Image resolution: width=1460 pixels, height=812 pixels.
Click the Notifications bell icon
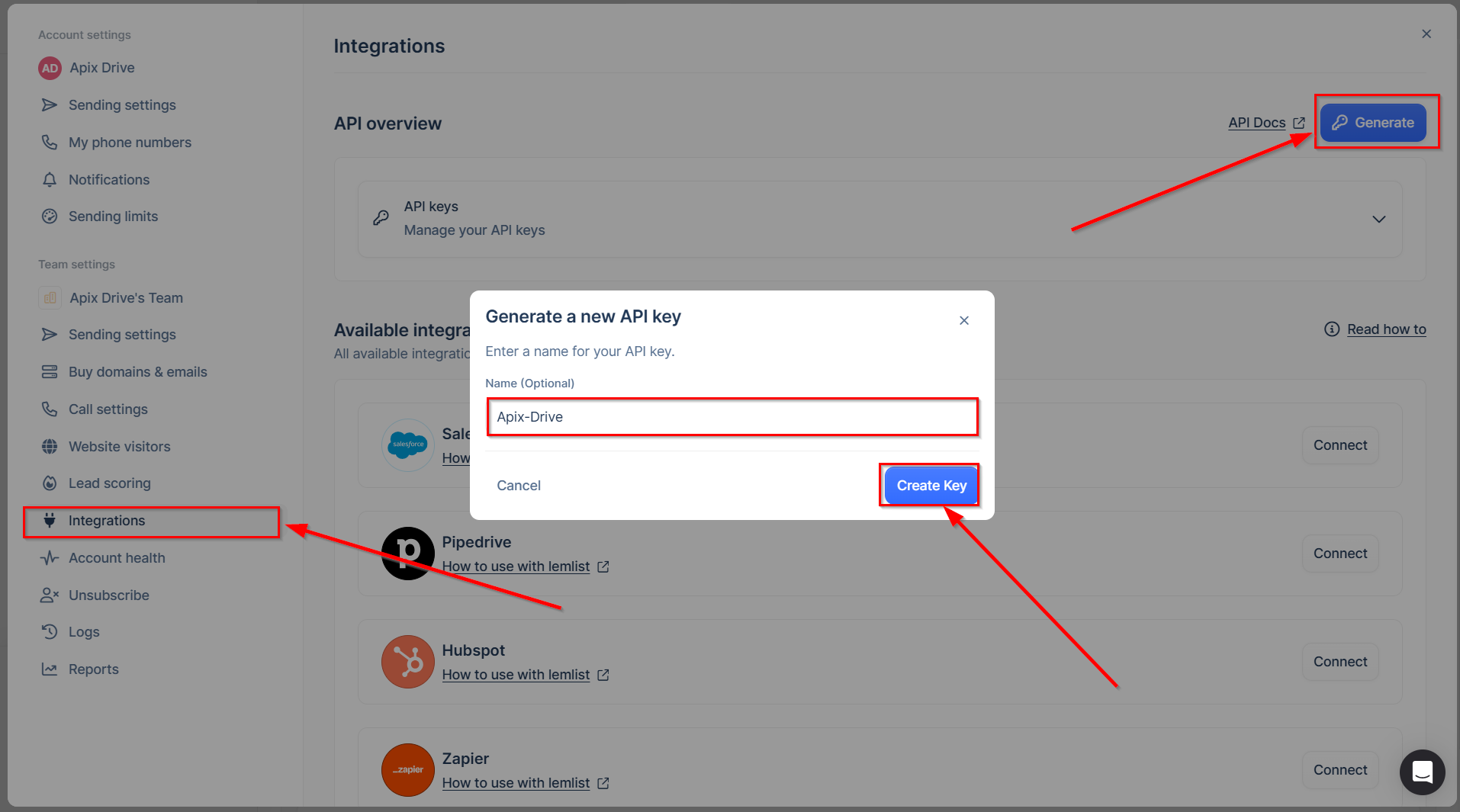coord(50,179)
